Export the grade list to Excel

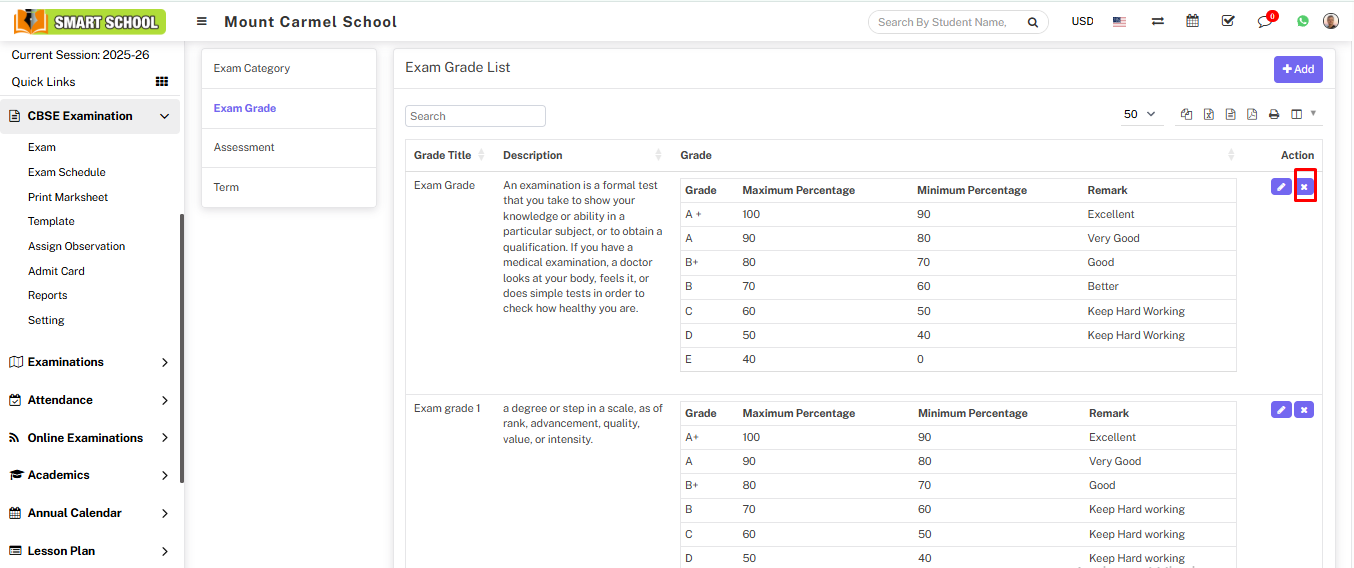click(1208, 115)
